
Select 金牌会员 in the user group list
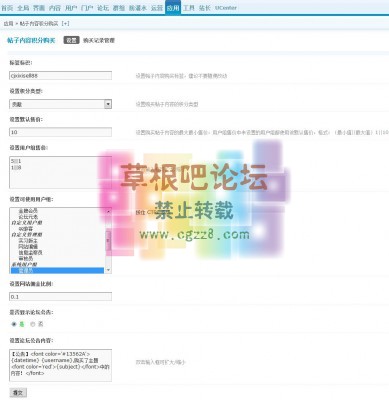pyautogui.click(x=28, y=211)
